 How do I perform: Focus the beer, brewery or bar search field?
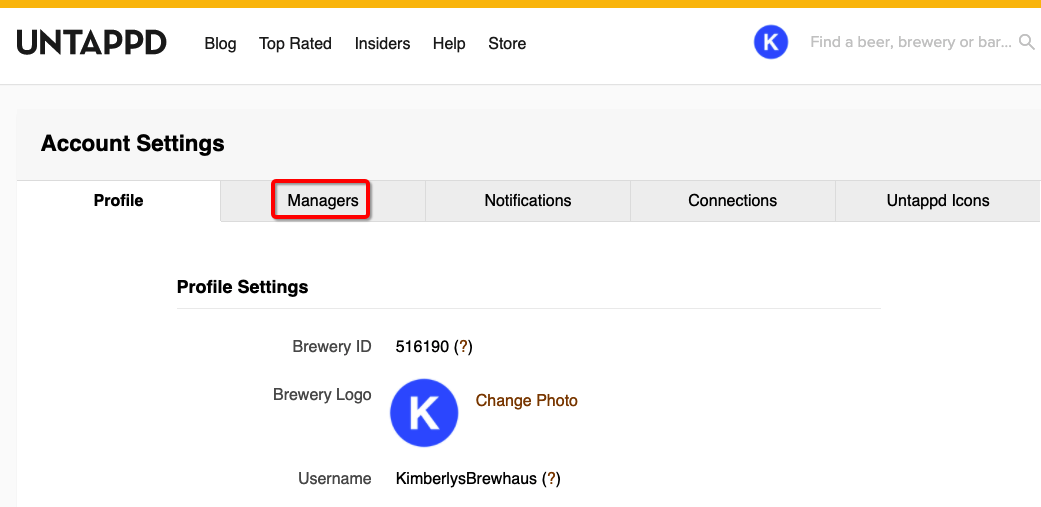910,43
